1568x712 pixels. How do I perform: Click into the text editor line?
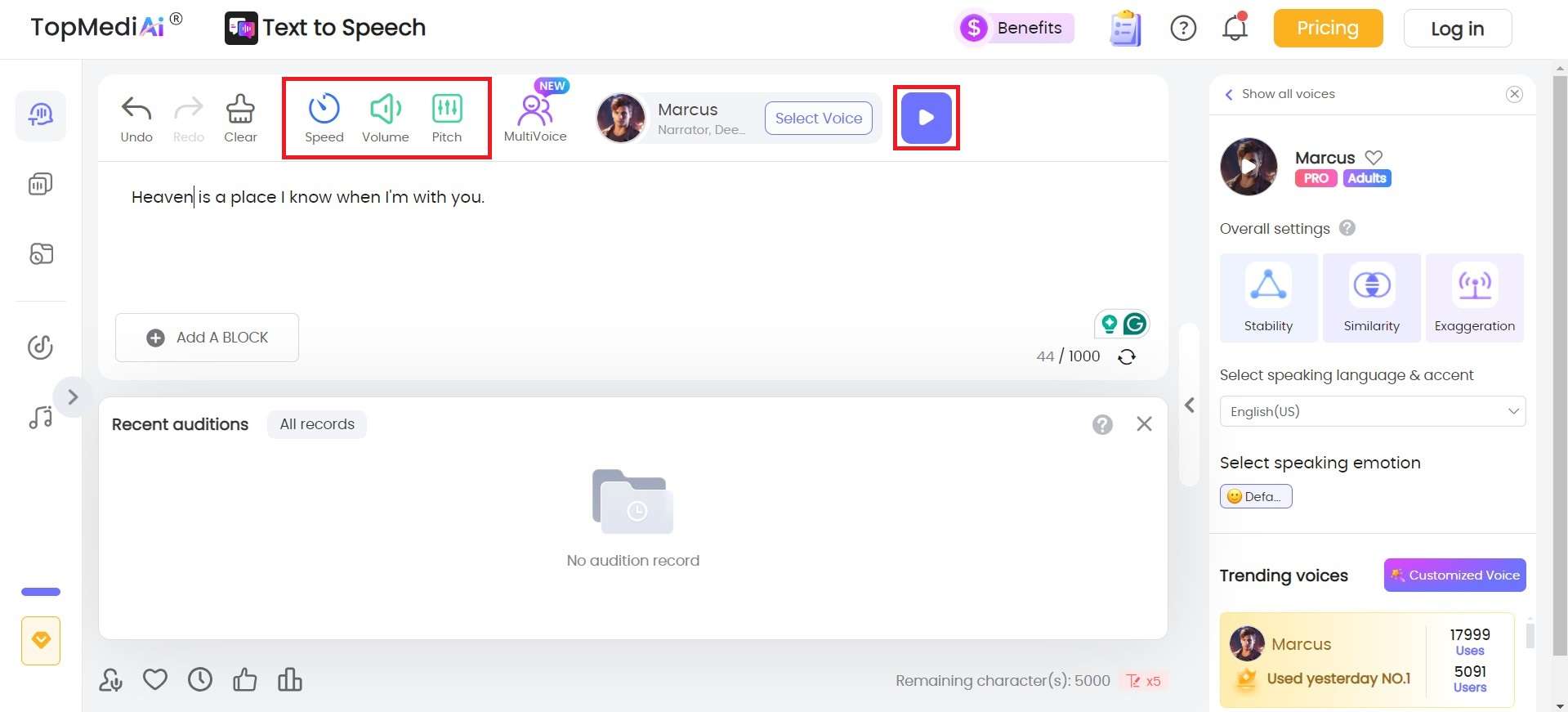(308, 197)
